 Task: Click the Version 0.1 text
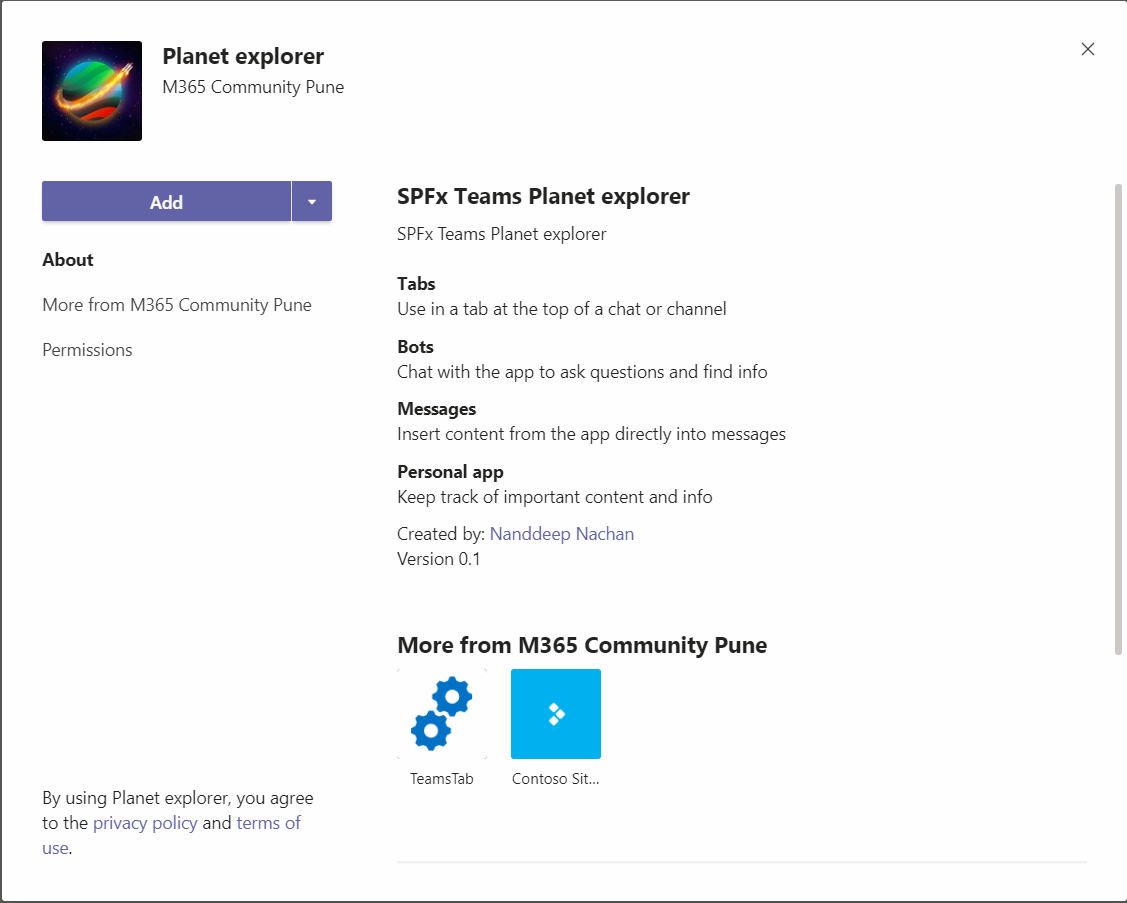pos(439,559)
